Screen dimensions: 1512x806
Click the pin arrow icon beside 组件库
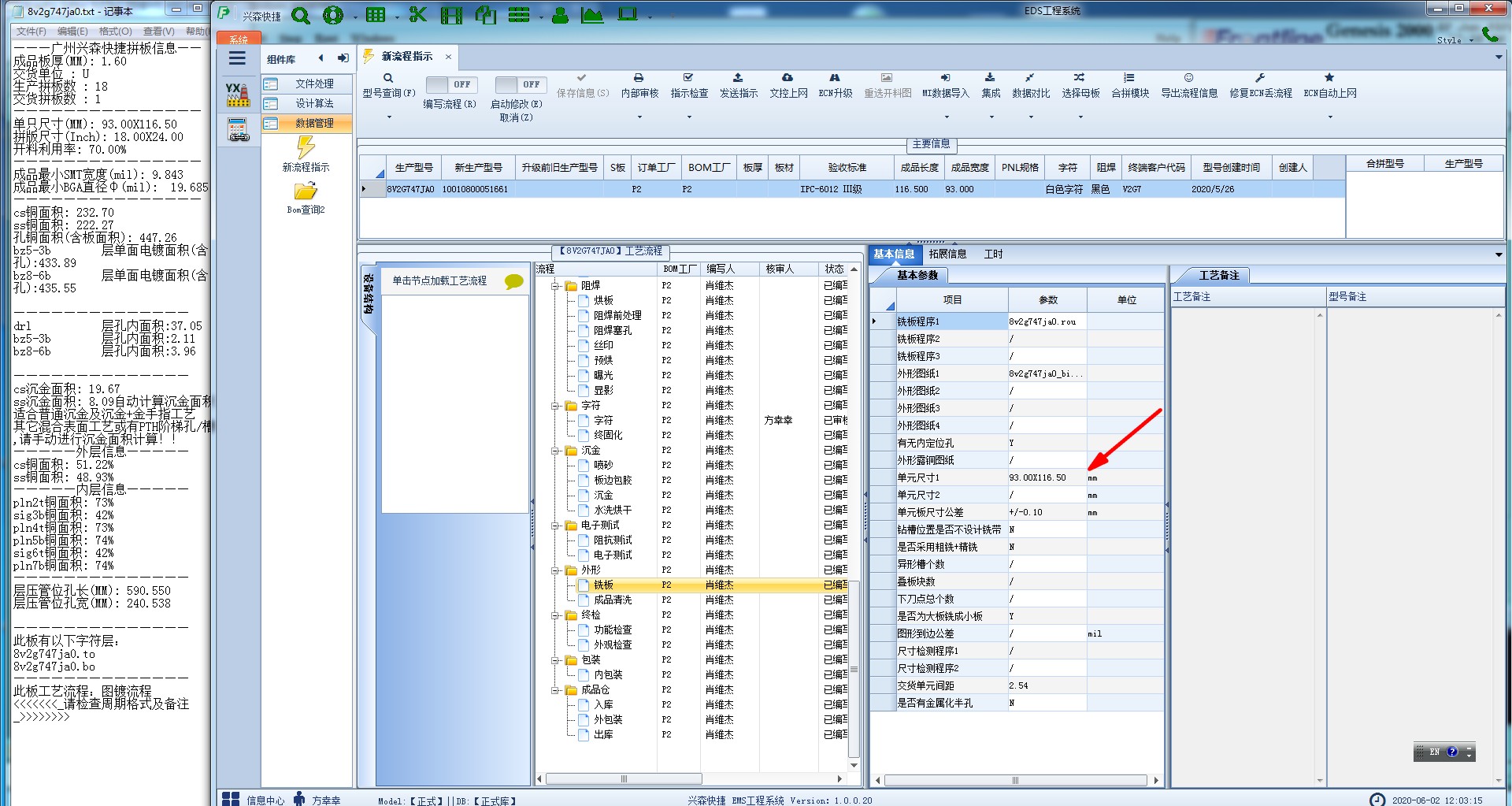tap(343, 58)
